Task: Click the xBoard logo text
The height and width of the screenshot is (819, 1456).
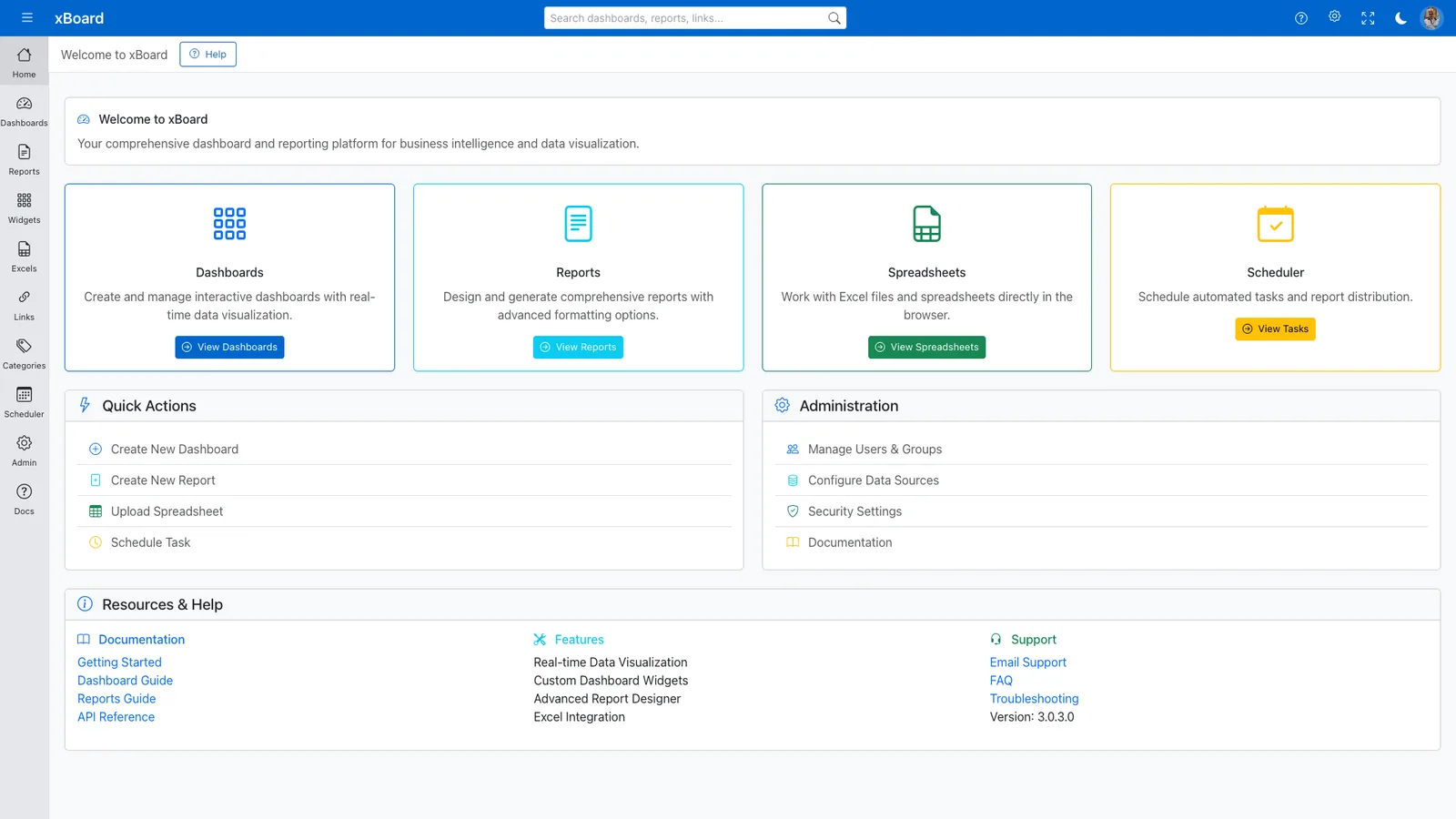Action: click(x=79, y=18)
